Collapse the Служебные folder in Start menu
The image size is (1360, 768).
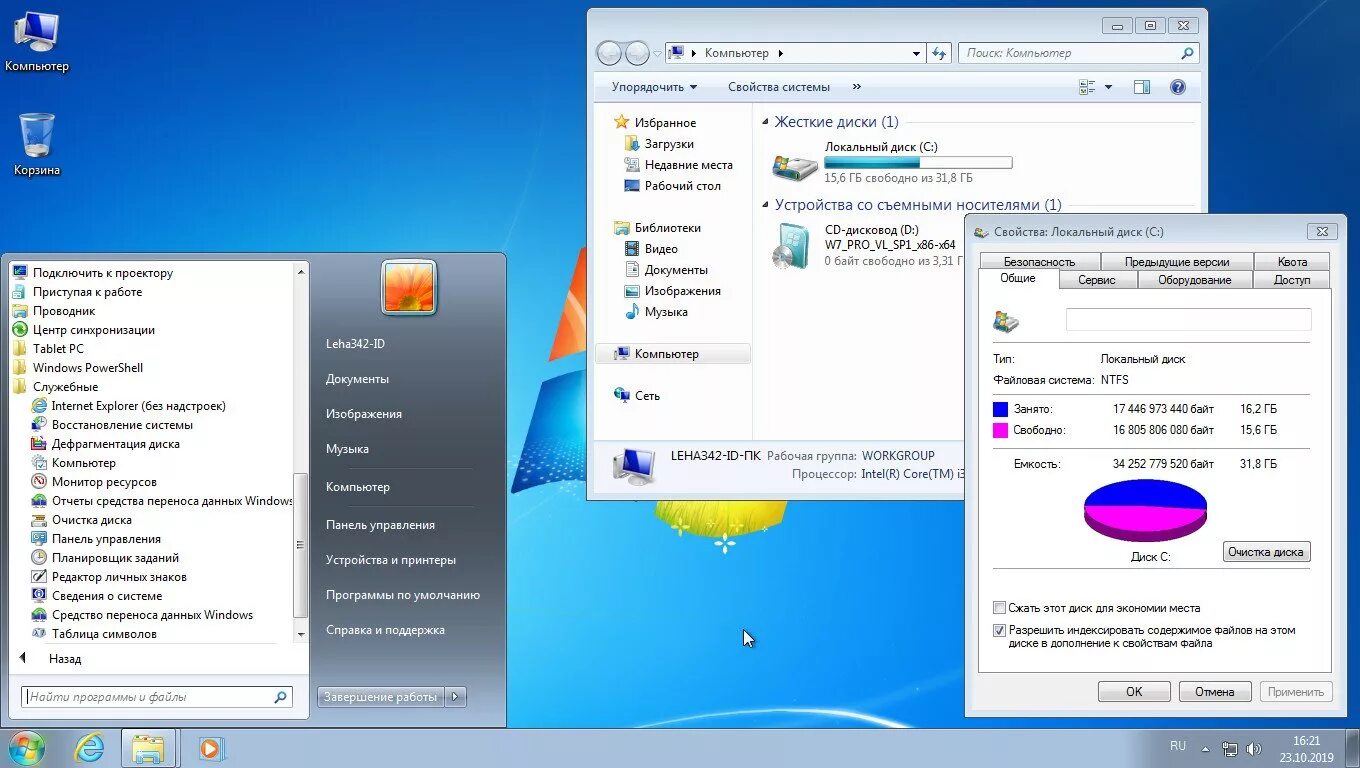pos(56,386)
